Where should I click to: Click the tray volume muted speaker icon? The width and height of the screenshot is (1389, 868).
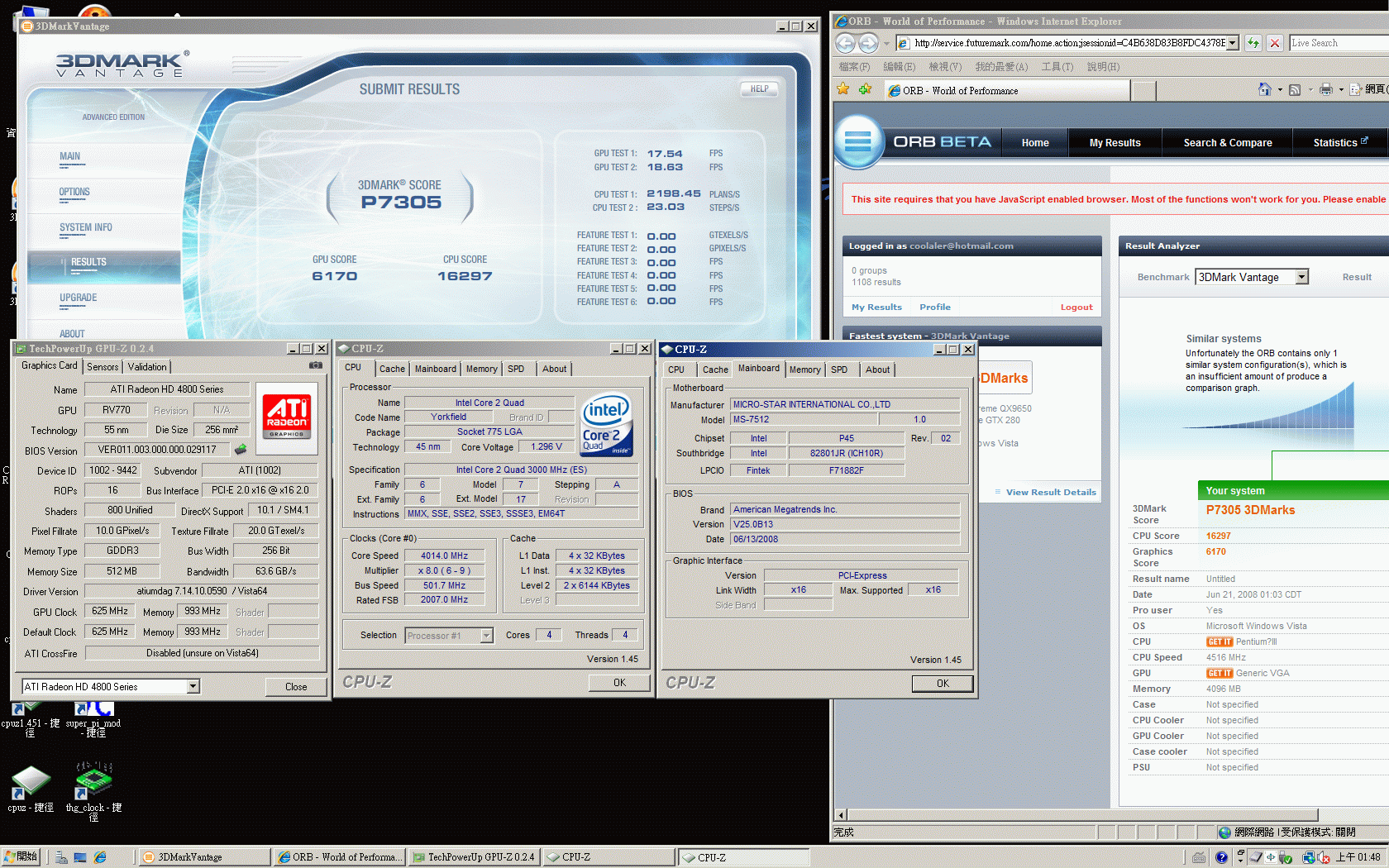coord(1324,857)
